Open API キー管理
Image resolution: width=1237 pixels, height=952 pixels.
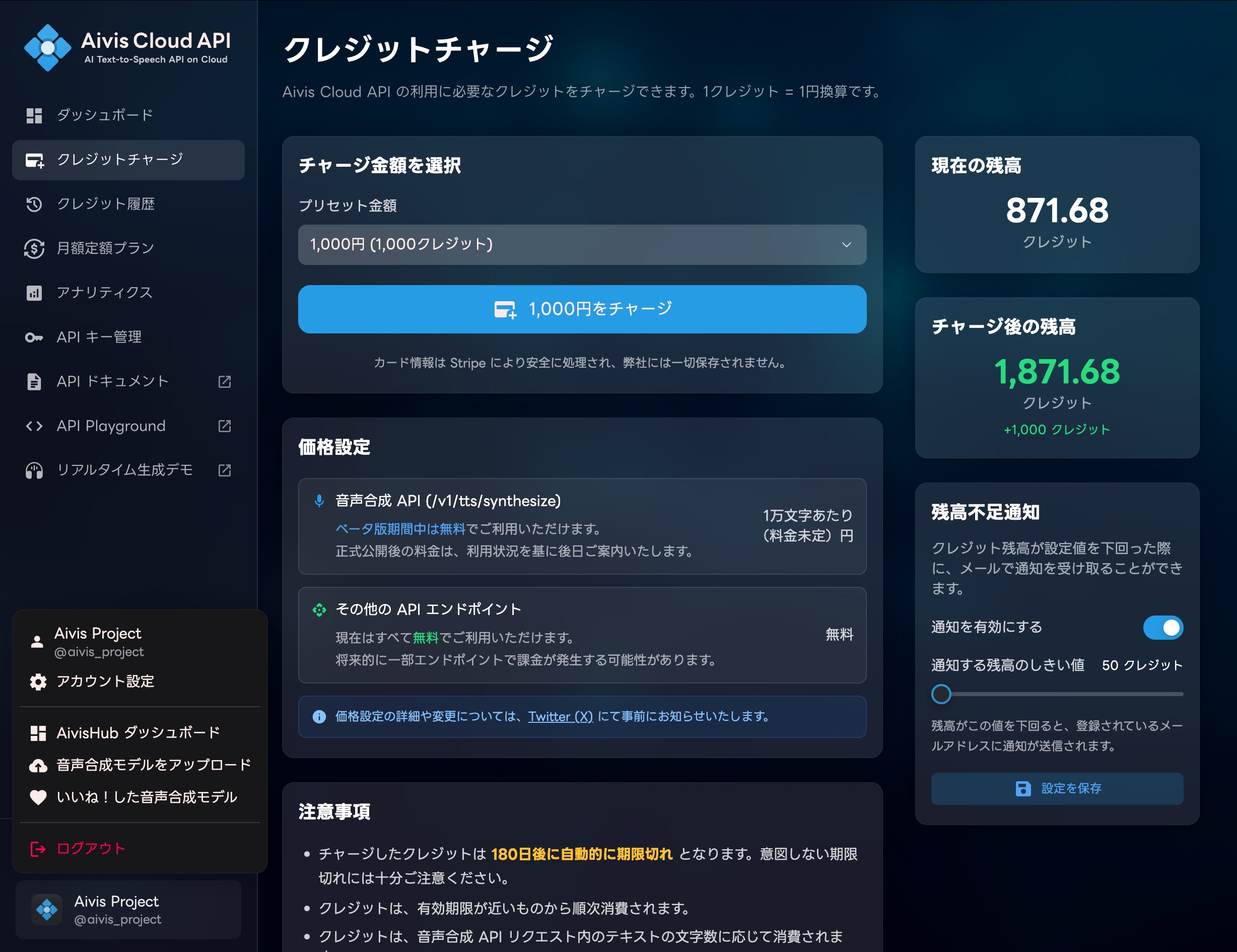tap(99, 336)
